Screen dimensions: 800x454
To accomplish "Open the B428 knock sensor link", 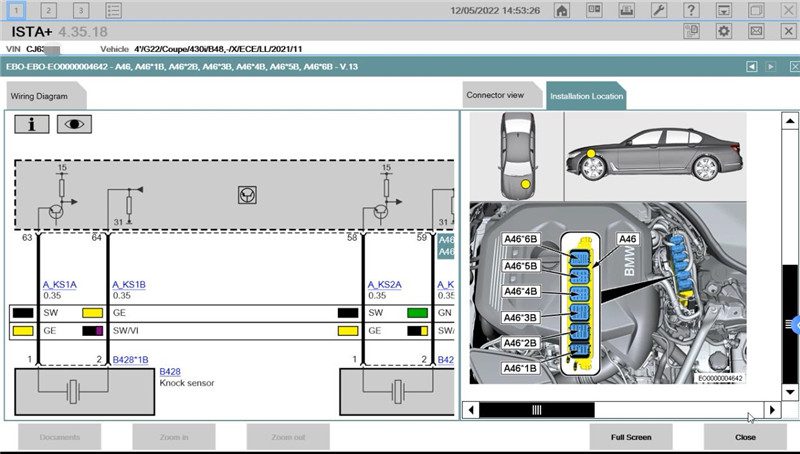I will coord(170,372).
